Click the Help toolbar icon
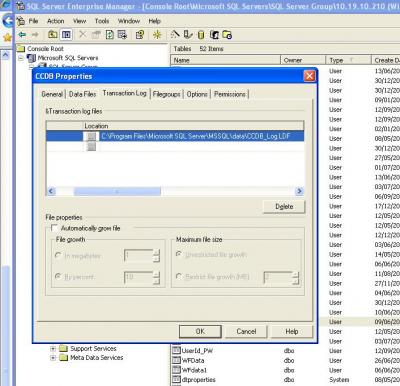Screen dimensions: 400x386 pos(140,34)
